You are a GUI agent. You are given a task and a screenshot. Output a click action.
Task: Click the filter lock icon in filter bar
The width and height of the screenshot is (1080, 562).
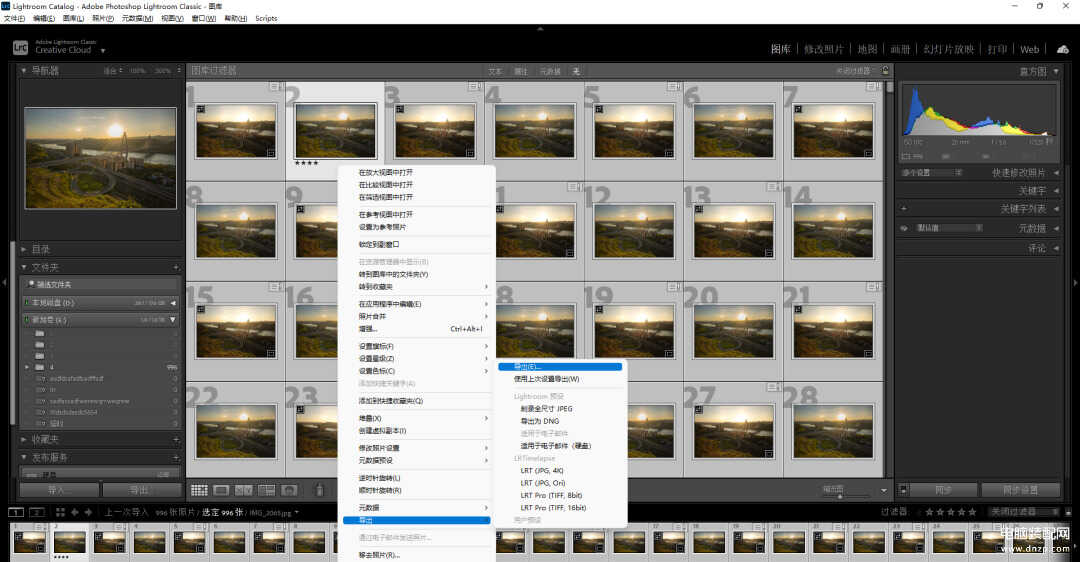(x=885, y=70)
